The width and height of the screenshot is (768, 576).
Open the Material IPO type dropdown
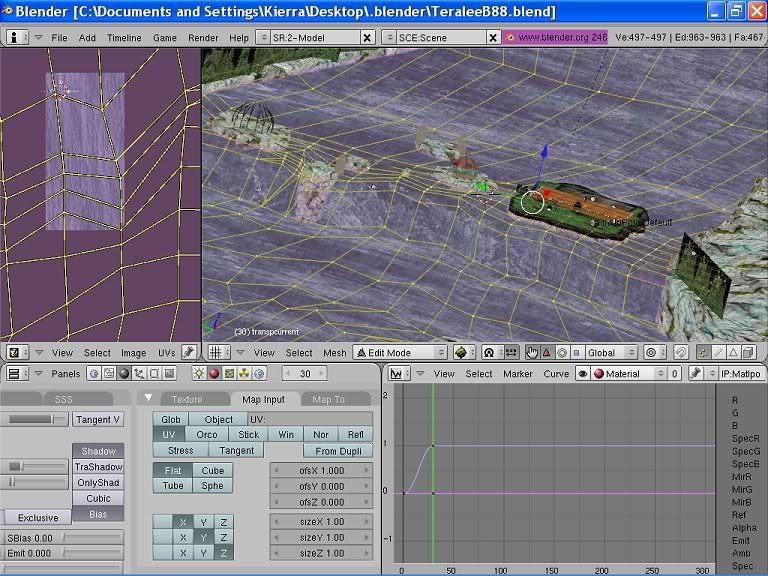(x=629, y=374)
